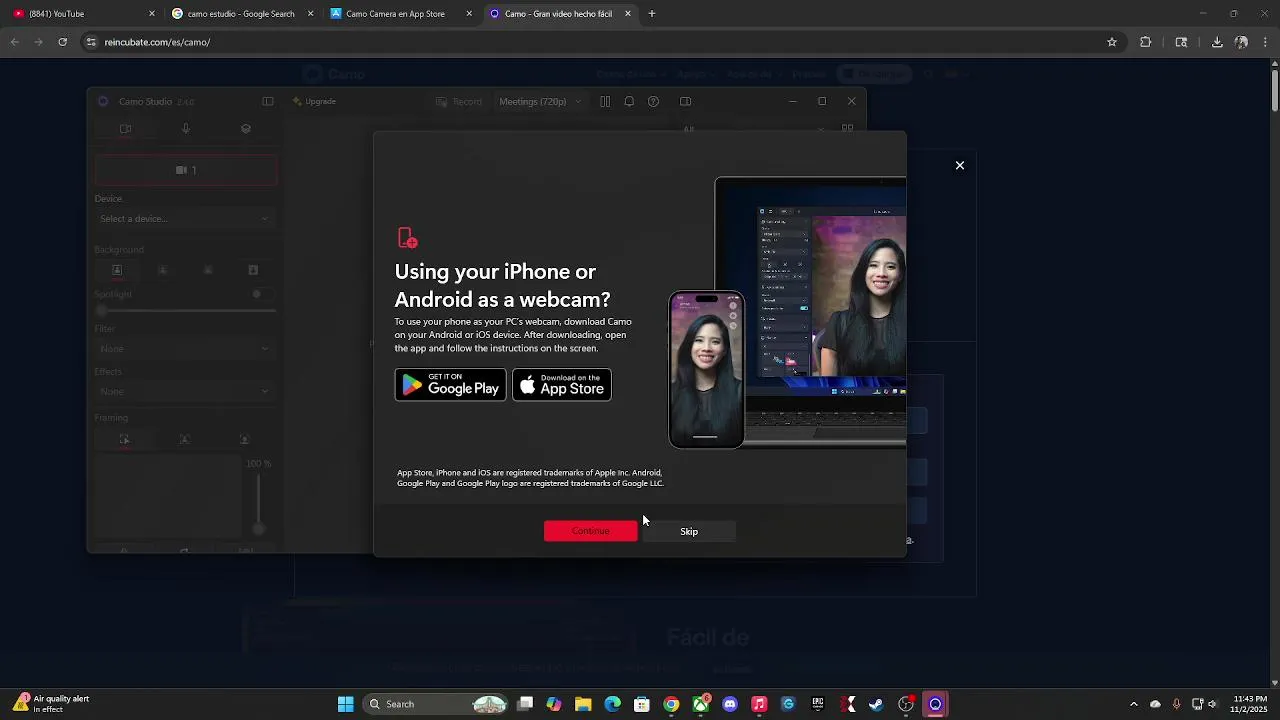Screen dimensions: 1280x720
Task: Open the browser extensions puzzle icon
Action: coord(1146,42)
